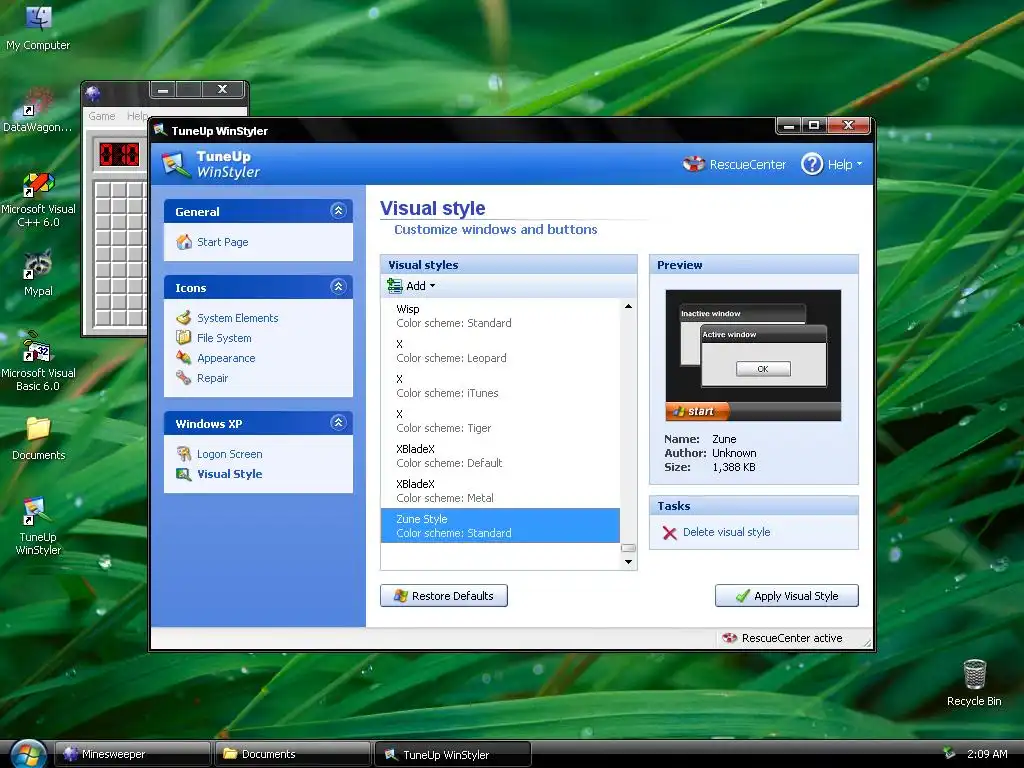Switch to Documents taskbar button

pyautogui.click(x=293, y=754)
